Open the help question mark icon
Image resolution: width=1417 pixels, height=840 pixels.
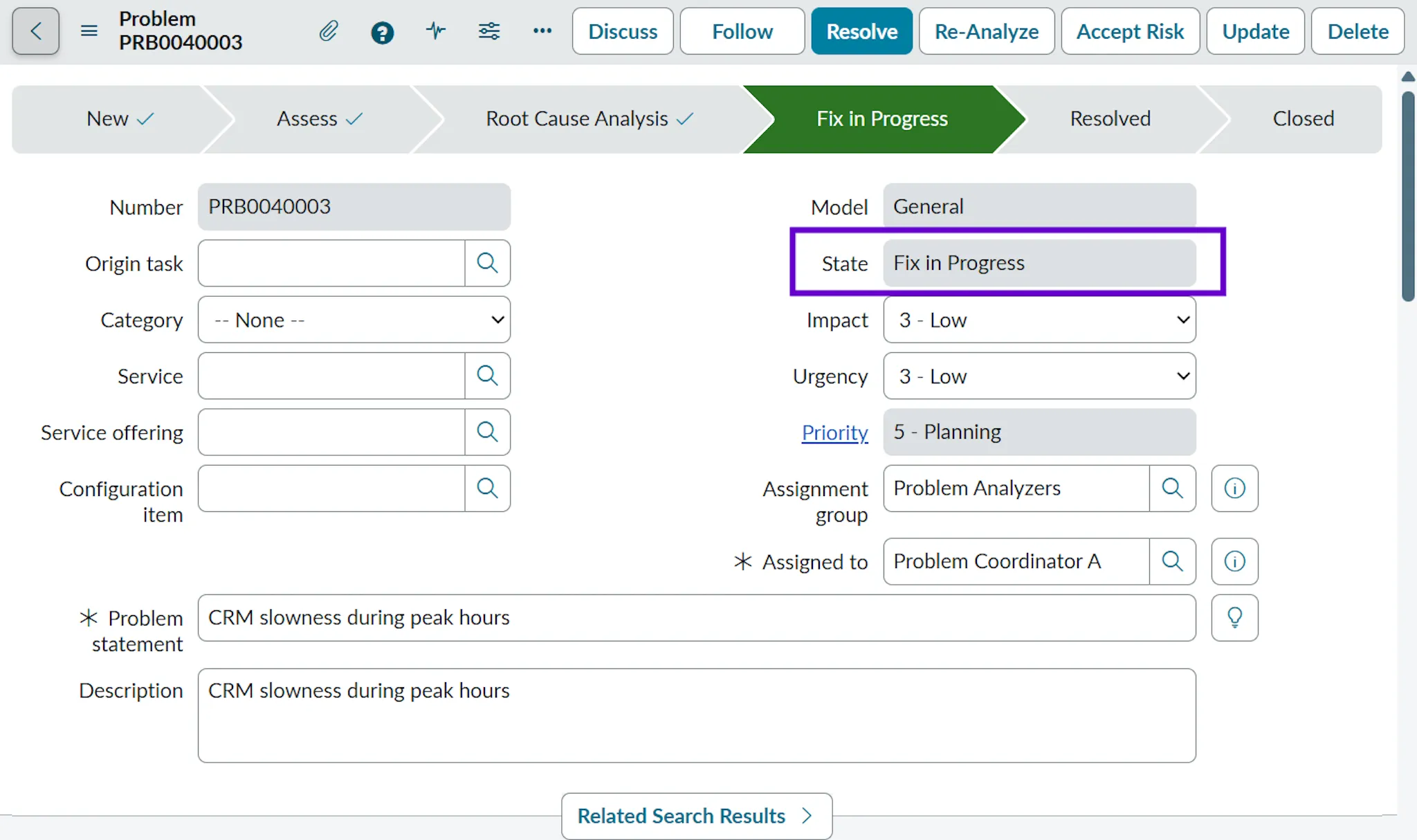(x=382, y=32)
